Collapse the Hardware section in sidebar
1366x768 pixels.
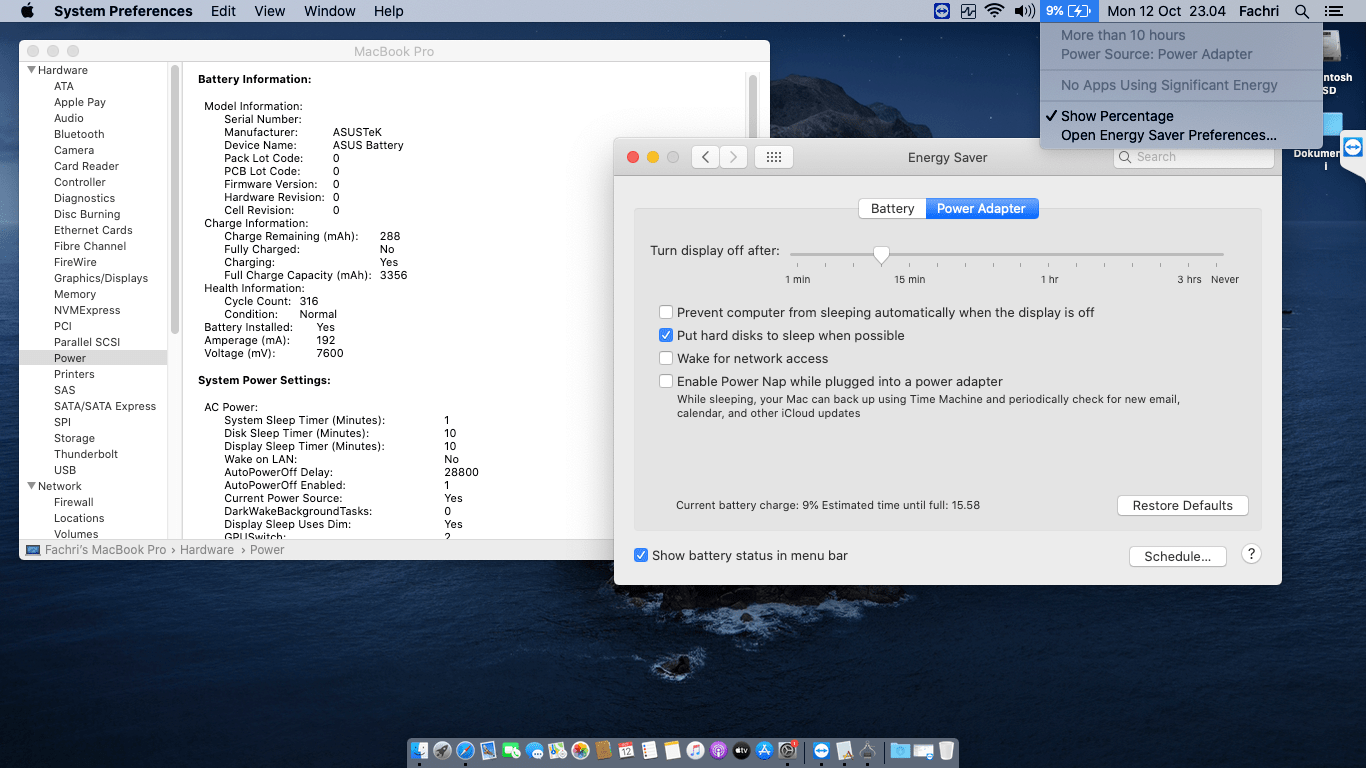[x=33, y=70]
